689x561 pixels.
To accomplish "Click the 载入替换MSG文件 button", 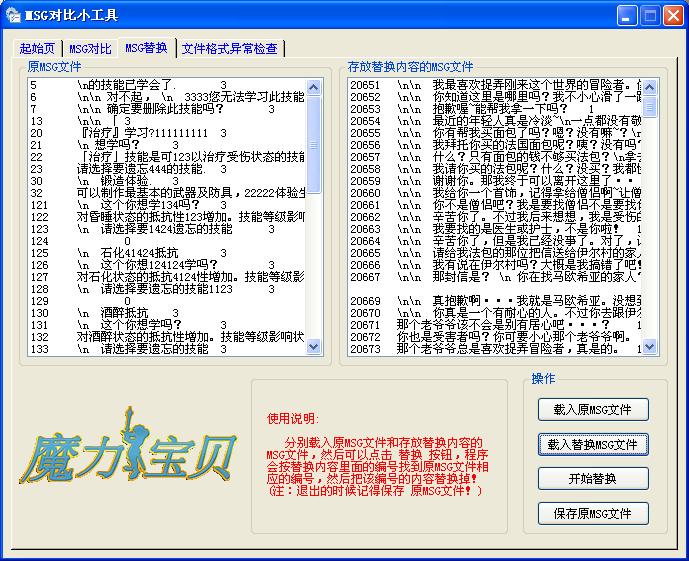I will tap(593, 444).
